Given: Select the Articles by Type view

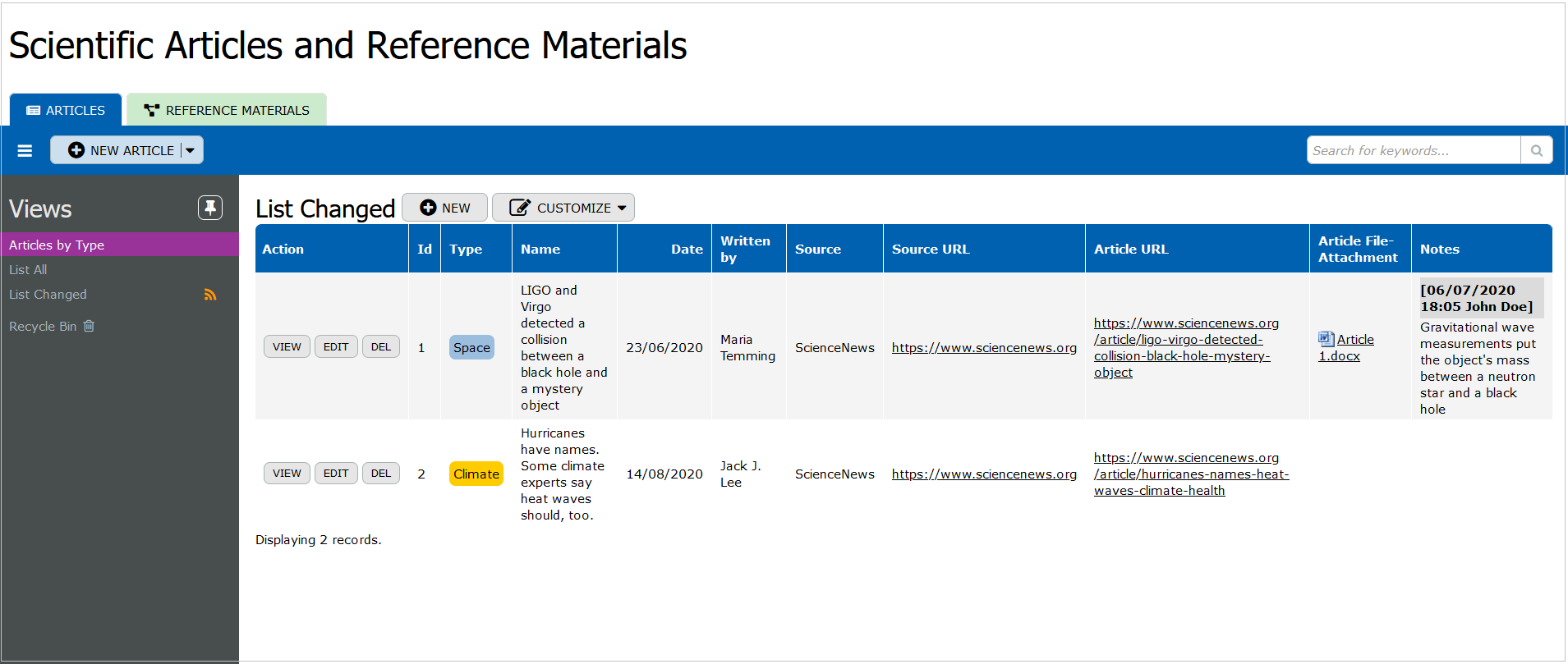Looking at the screenshot, I should click(x=57, y=245).
